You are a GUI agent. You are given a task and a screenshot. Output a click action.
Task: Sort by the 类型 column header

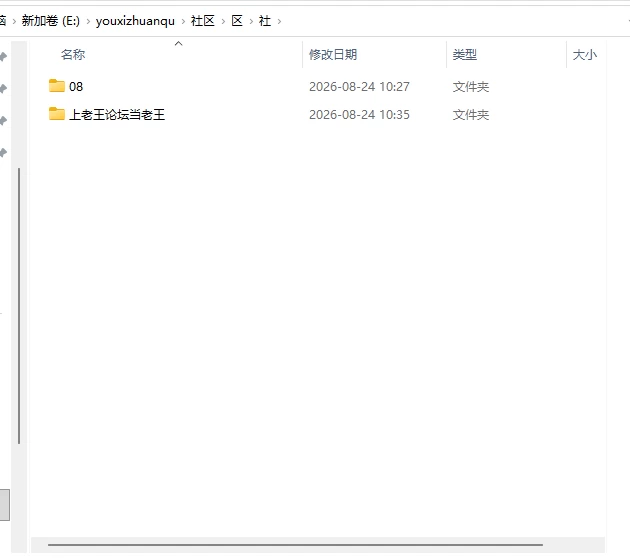pos(465,55)
